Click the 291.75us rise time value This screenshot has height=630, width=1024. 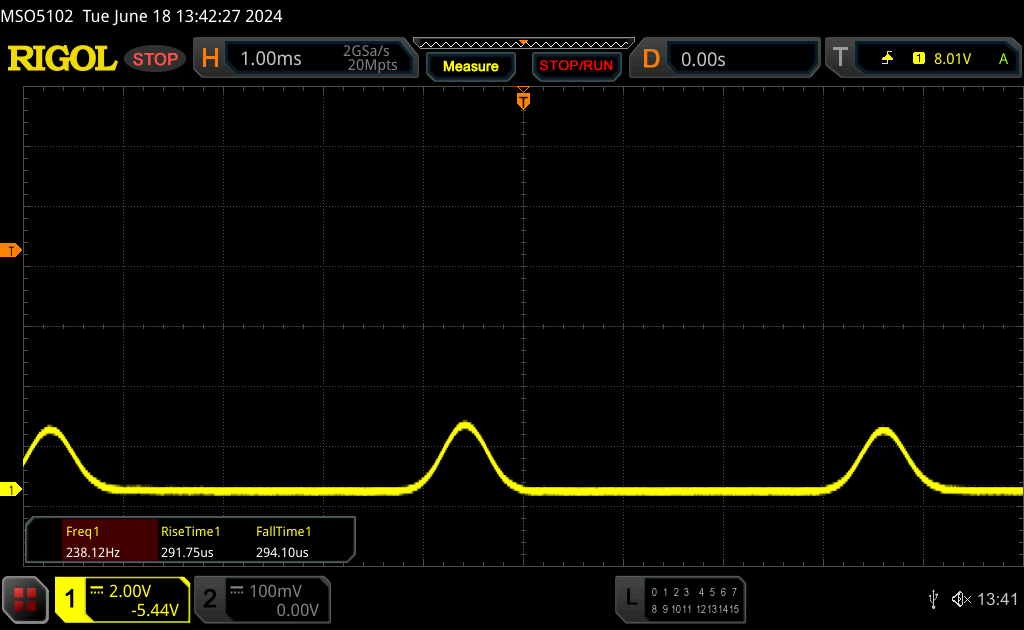pos(187,552)
